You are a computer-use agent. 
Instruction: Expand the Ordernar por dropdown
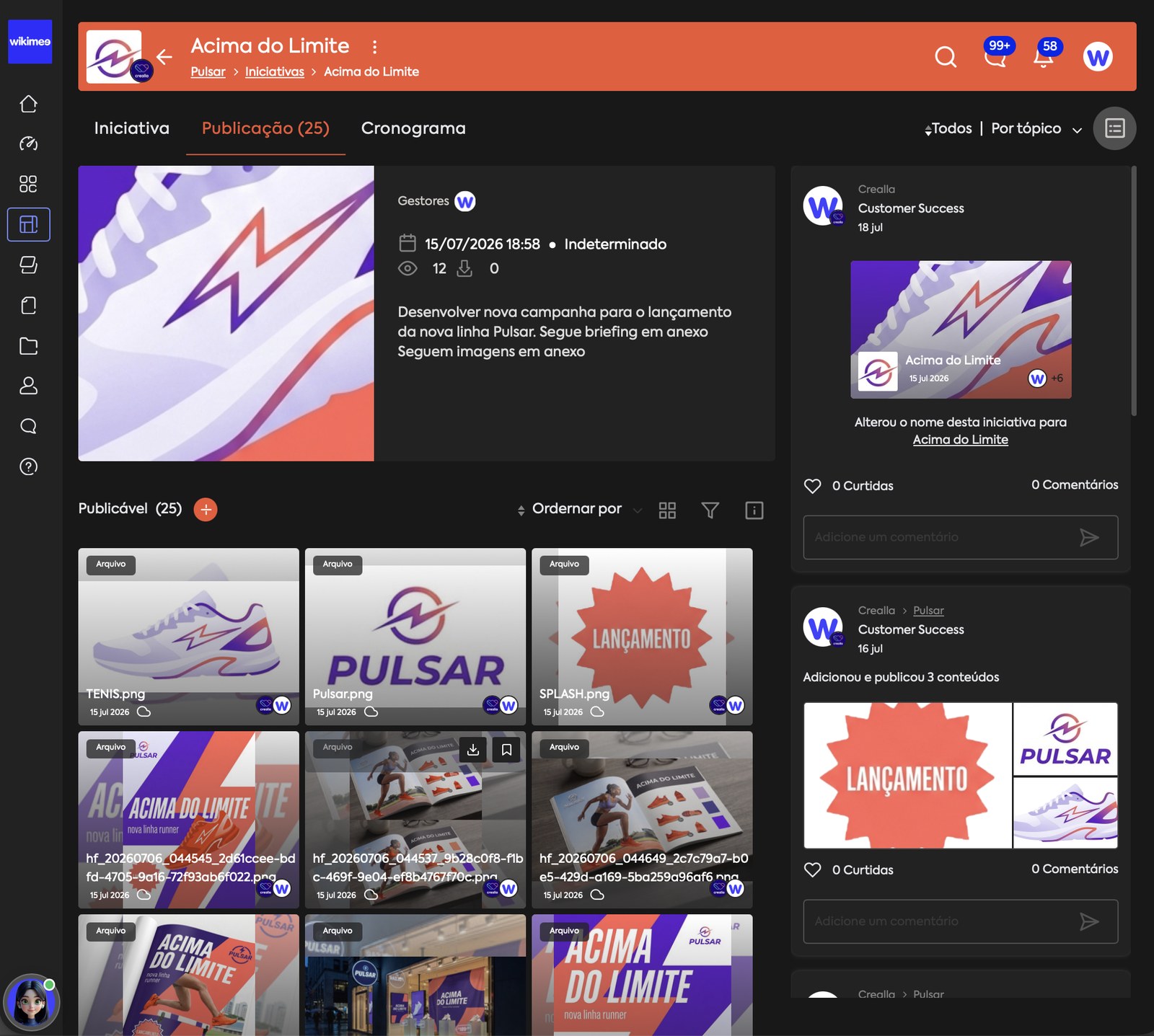coord(579,509)
